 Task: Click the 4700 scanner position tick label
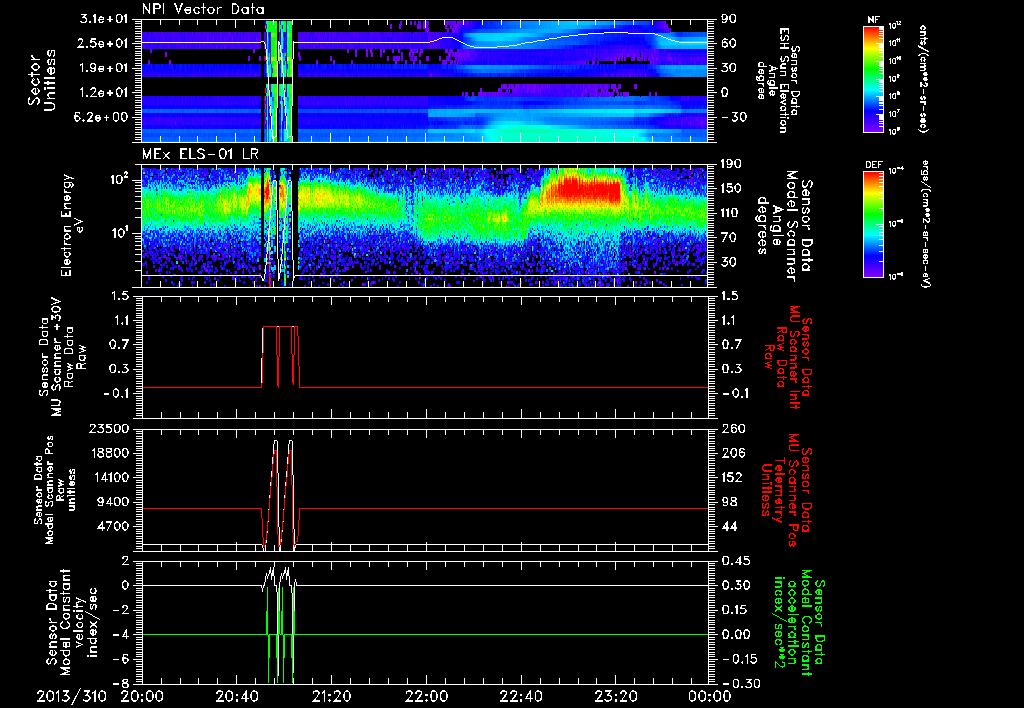coord(112,526)
